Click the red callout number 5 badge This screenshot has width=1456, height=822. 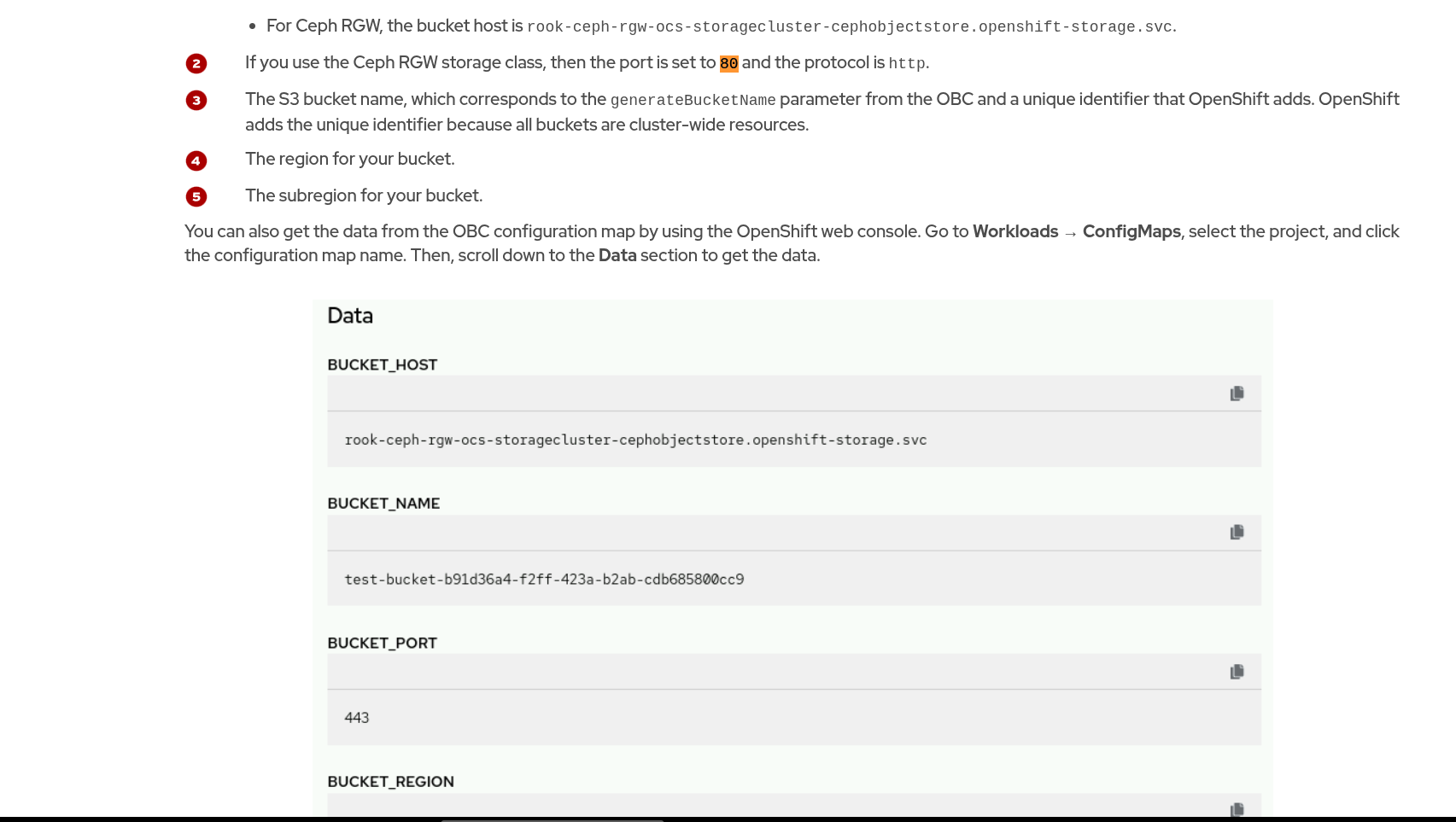196,197
